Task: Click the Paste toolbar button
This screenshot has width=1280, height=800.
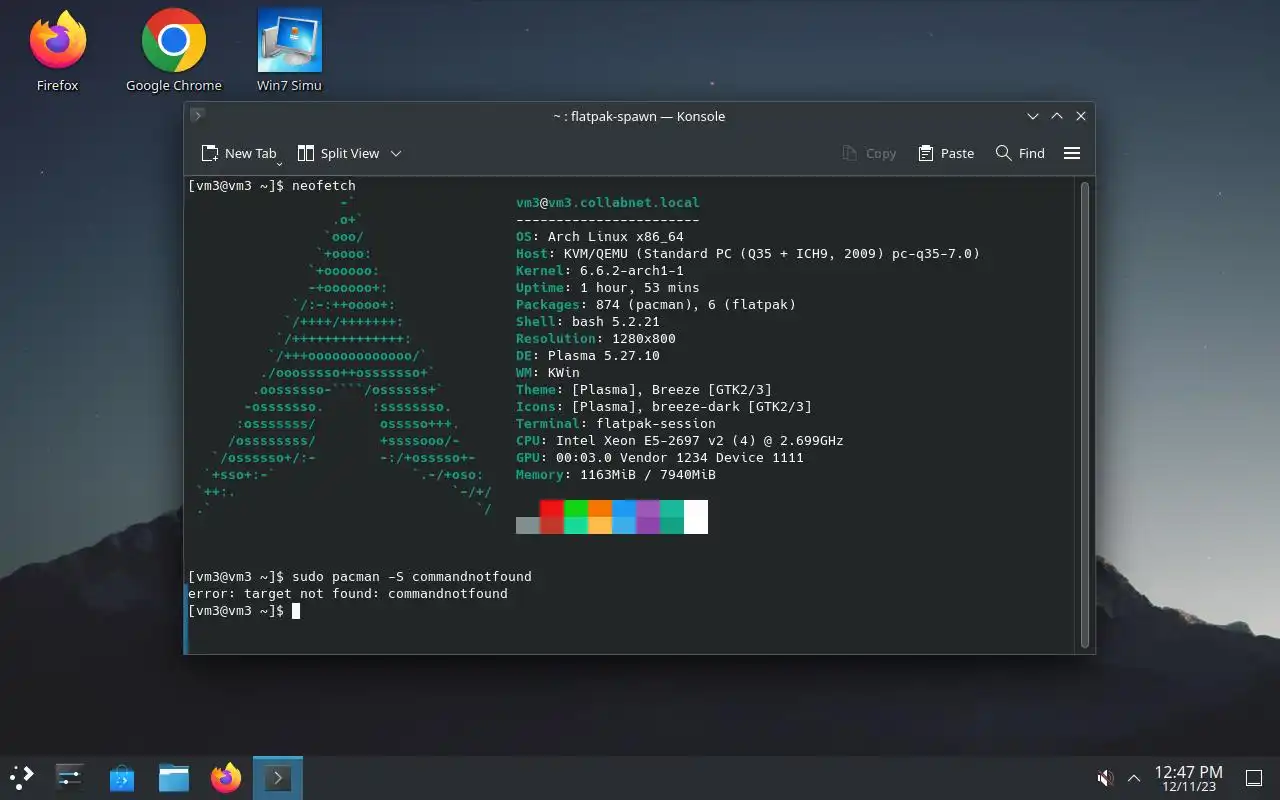Action: tap(946, 153)
